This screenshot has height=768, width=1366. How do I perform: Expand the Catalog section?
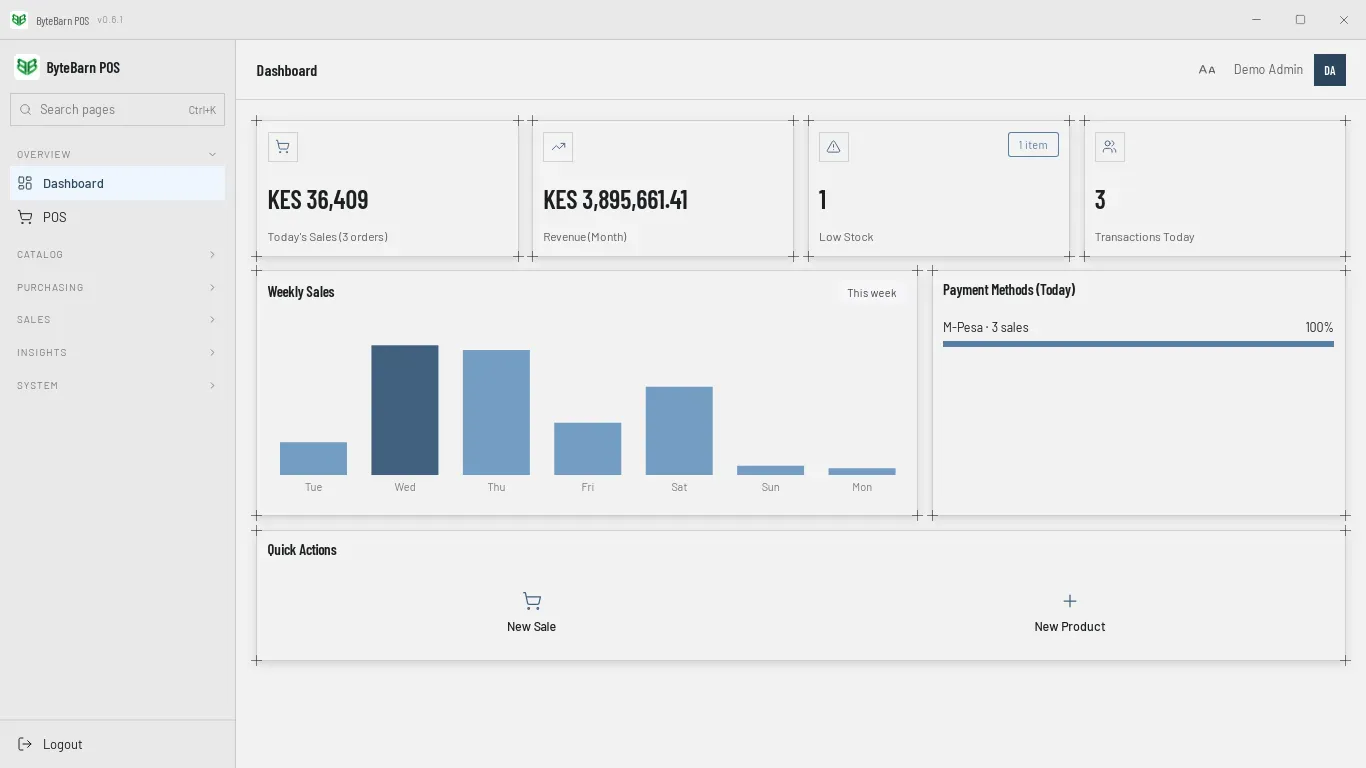[117, 255]
